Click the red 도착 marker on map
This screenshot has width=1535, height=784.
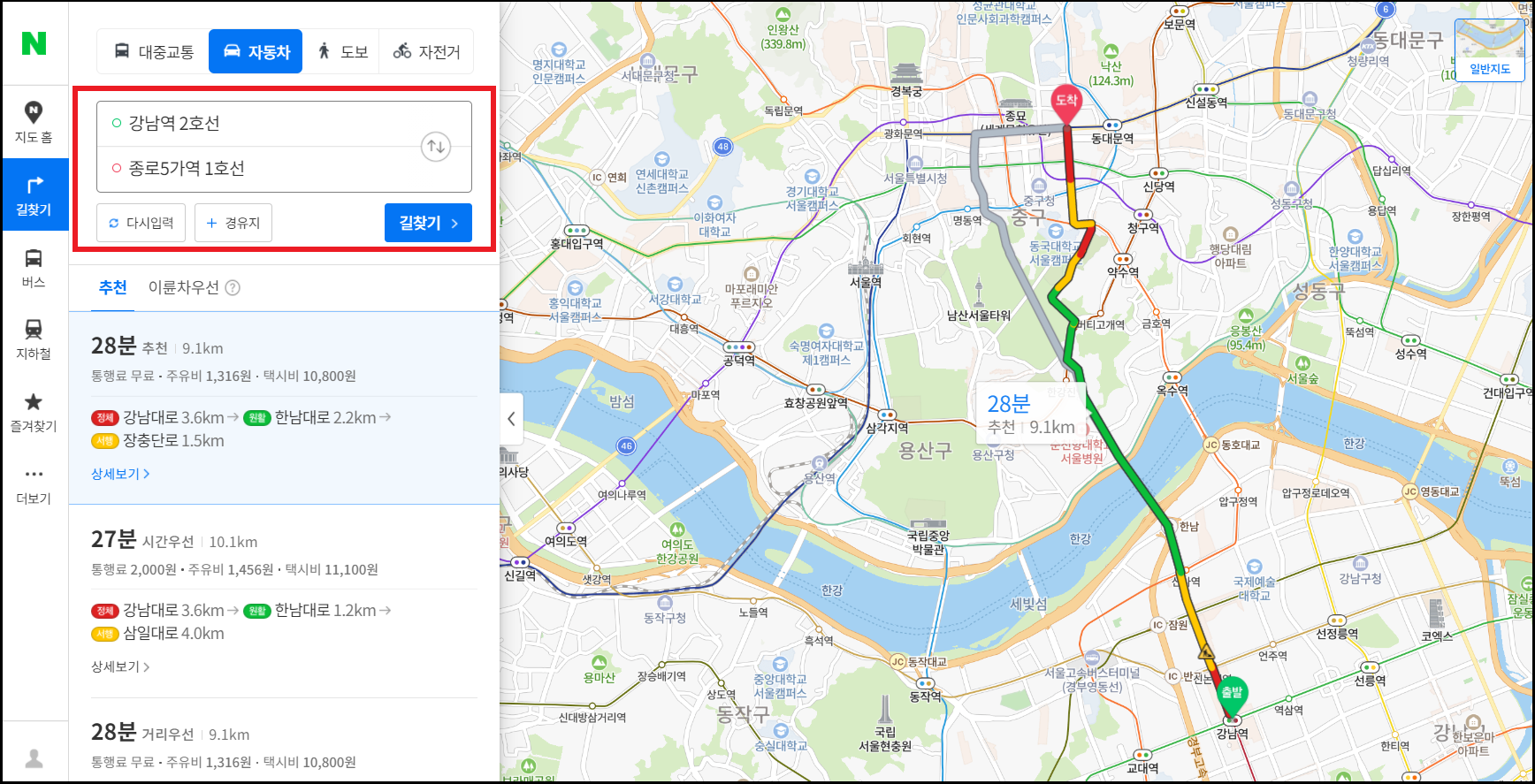coord(1066,104)
